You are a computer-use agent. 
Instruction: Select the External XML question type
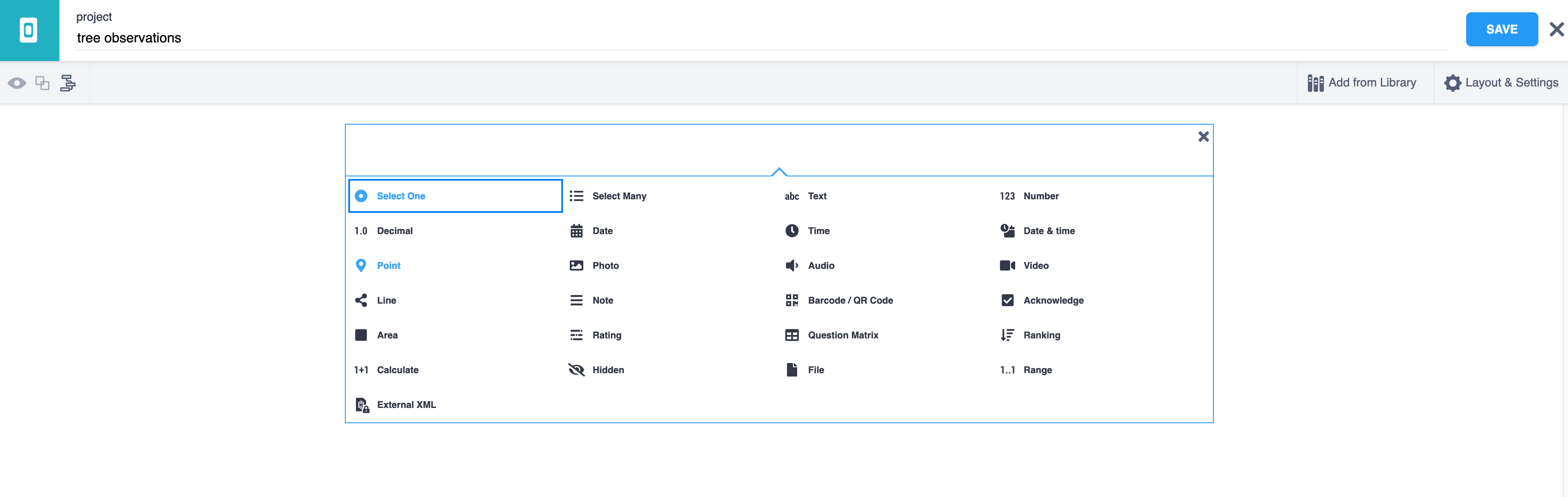(407, 405)
